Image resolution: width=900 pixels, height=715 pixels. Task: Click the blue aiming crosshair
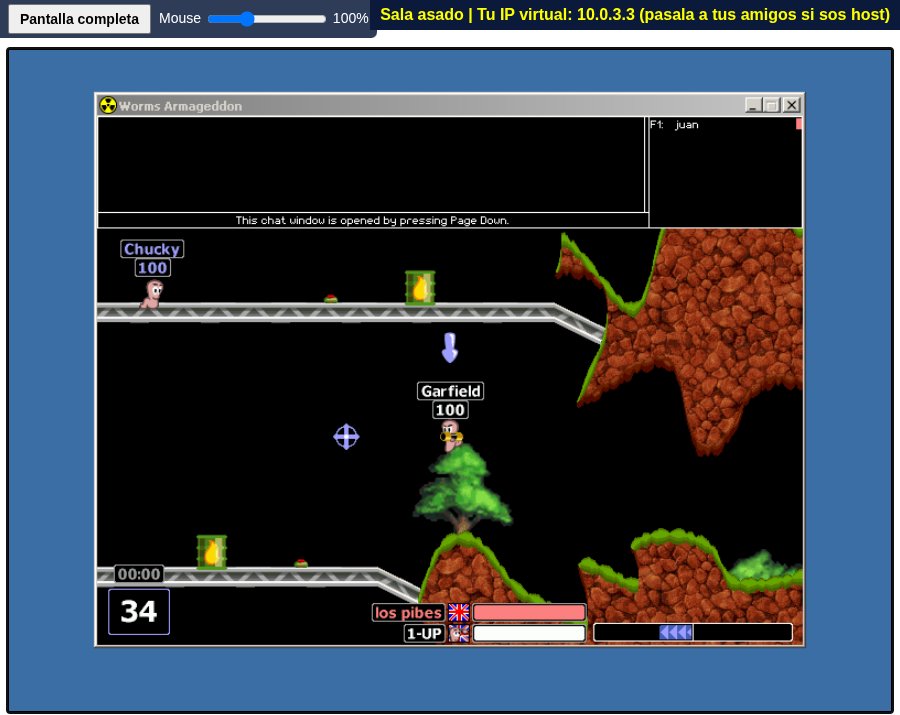346,437
